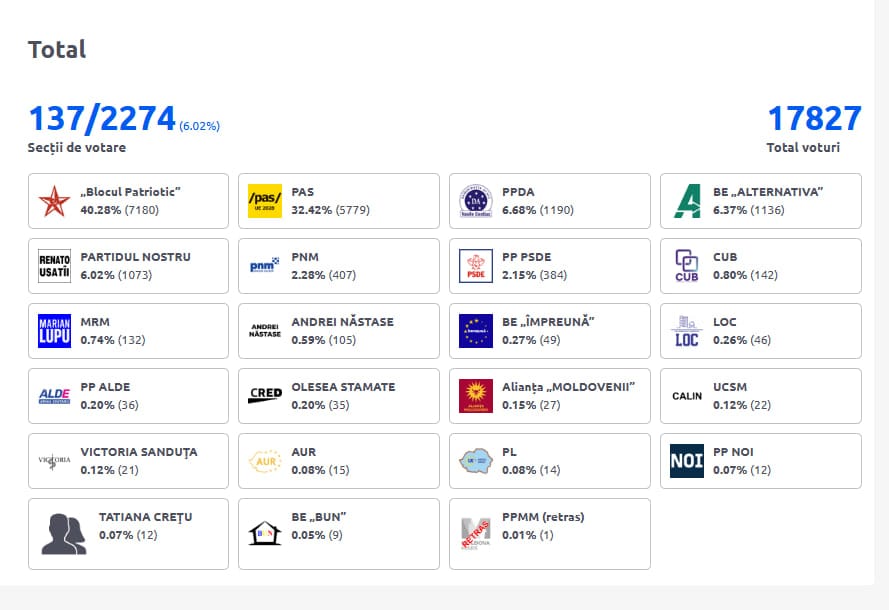889x610 pixels.
Task: Click the VICTORIA SANDUȚA name text
Action: point(139,452)
